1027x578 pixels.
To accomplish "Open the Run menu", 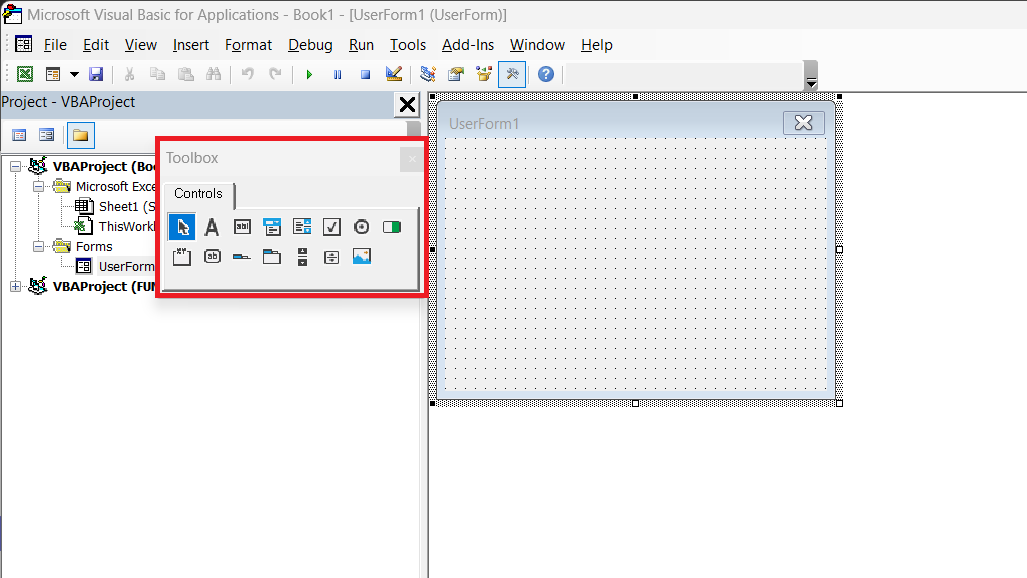I will pyautogui.click(x=361, y=45).
